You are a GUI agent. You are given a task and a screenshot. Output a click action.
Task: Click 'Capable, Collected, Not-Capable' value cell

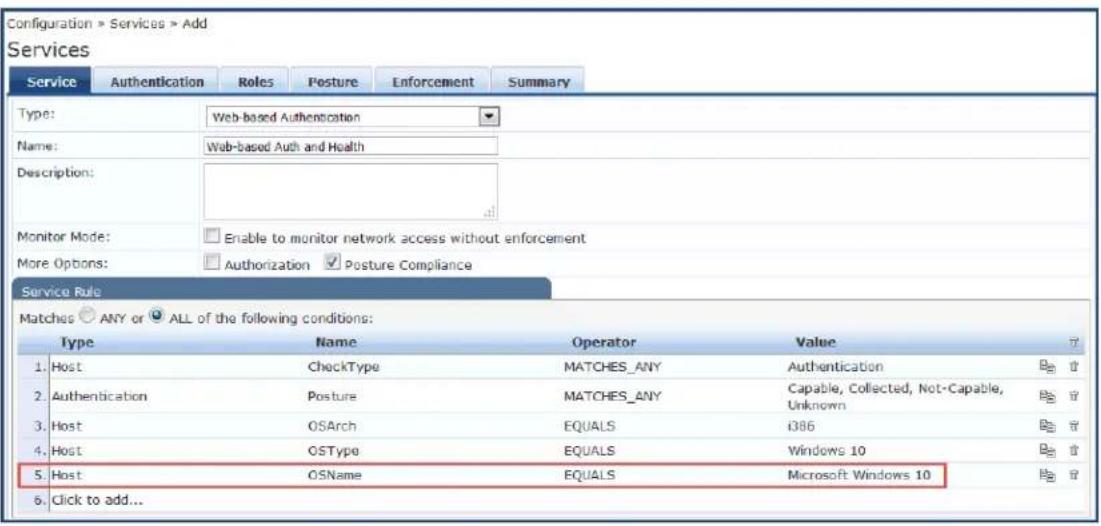point(896,397)
